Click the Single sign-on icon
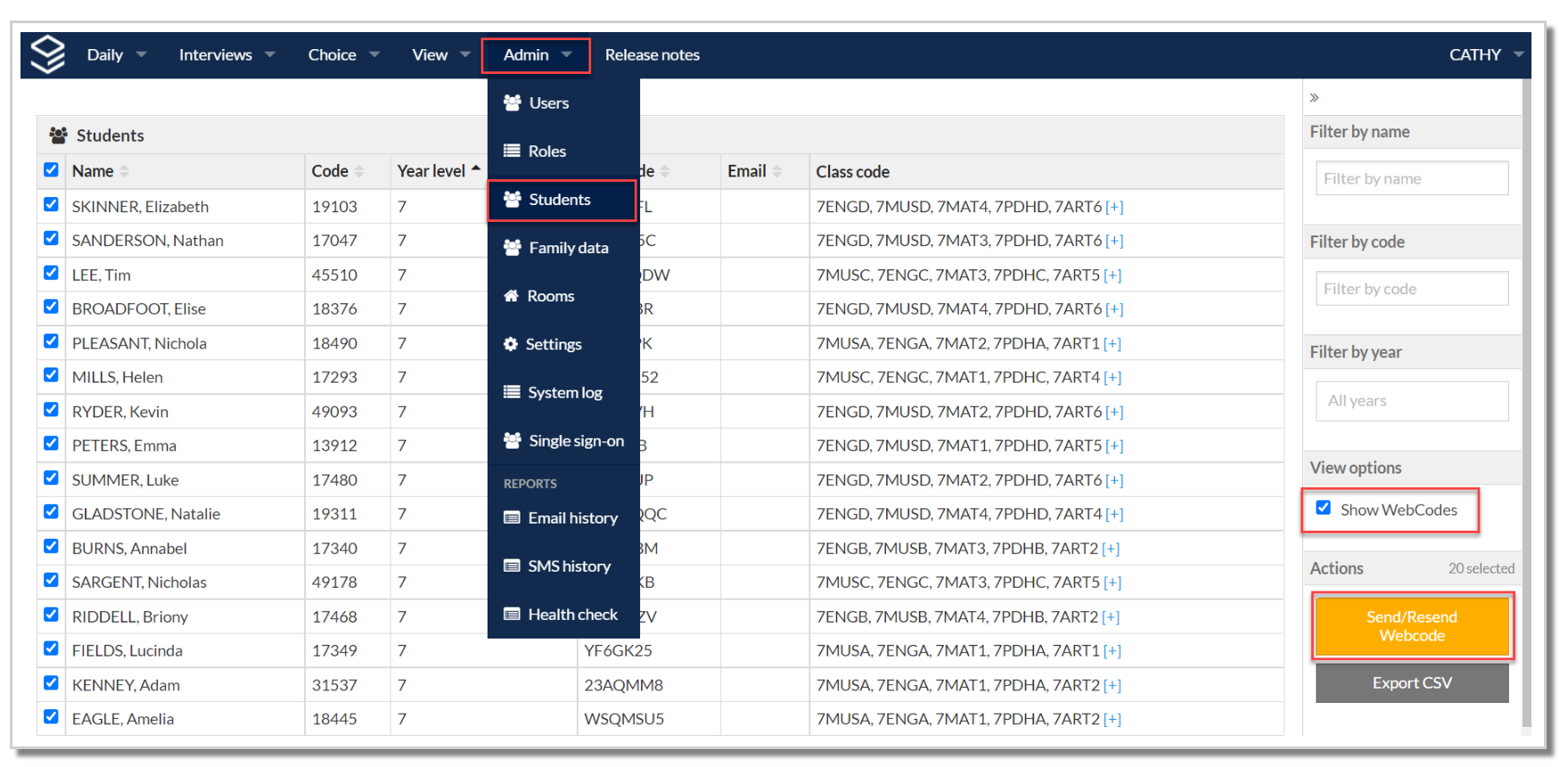 click(512, 440)
